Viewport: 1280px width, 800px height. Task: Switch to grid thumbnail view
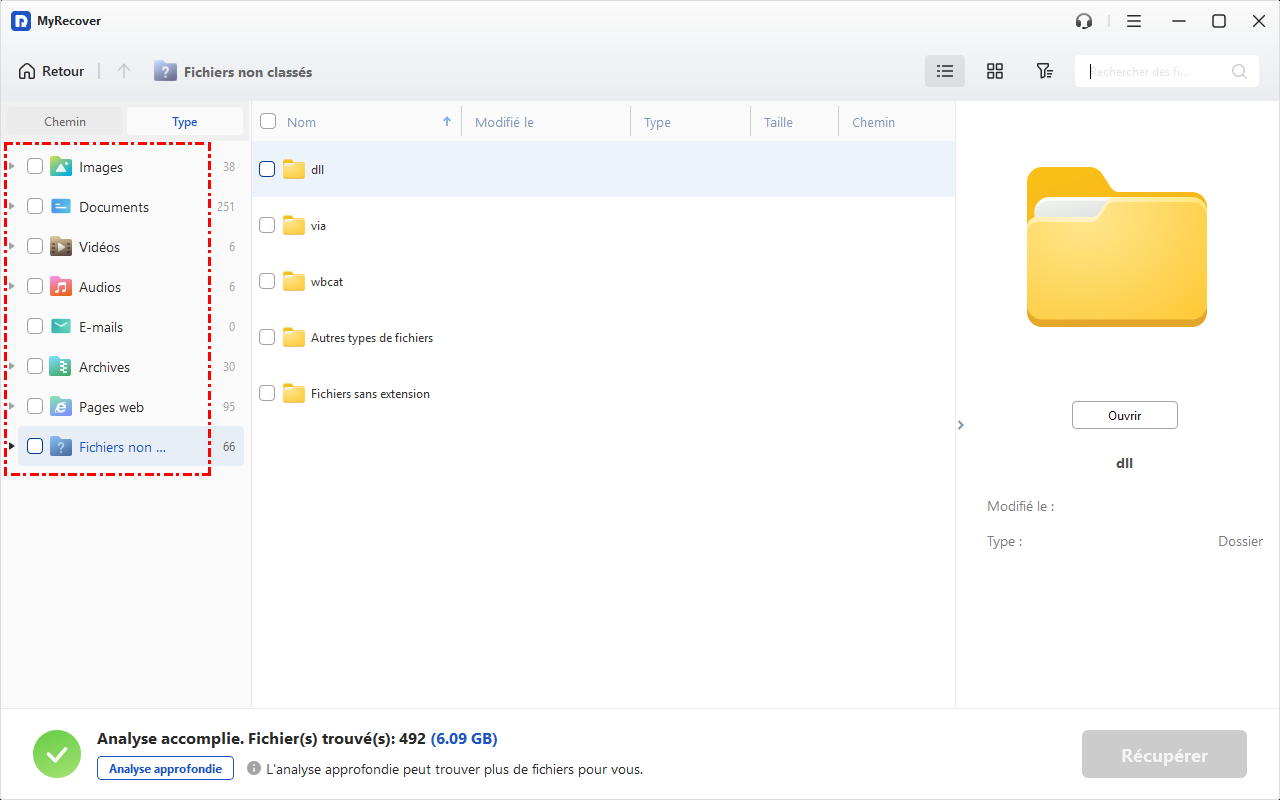pyautogui.click(x=994, y=71)
